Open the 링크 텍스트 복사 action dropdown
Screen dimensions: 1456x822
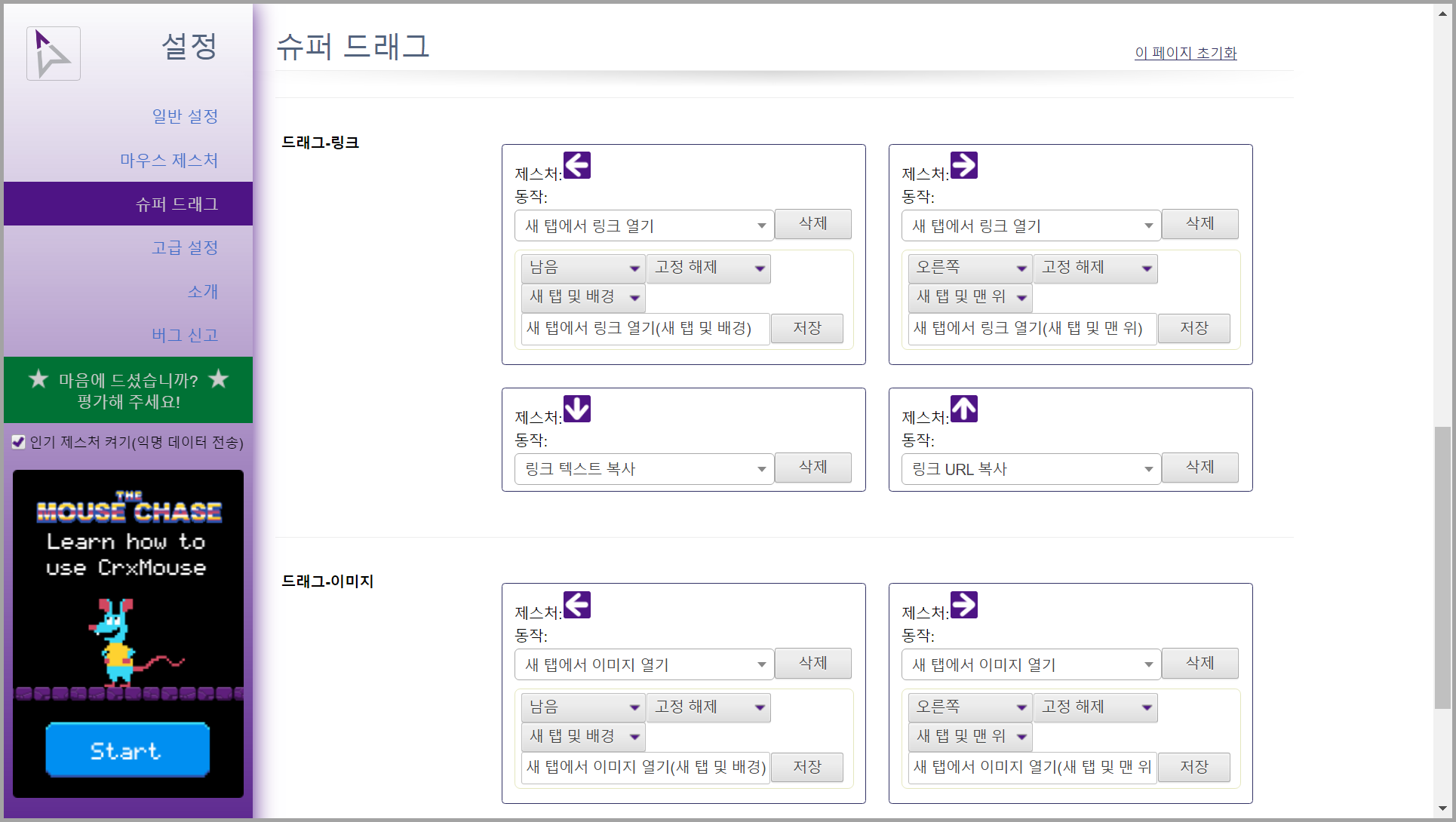pyautogui.click(x=644, y=469)
